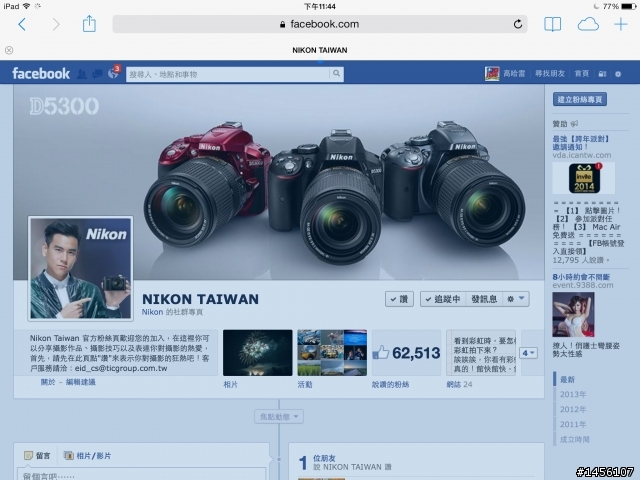Click 尋找朋友 in top bar
Viewport: 640px width, 480px height.
click(549, 74)
